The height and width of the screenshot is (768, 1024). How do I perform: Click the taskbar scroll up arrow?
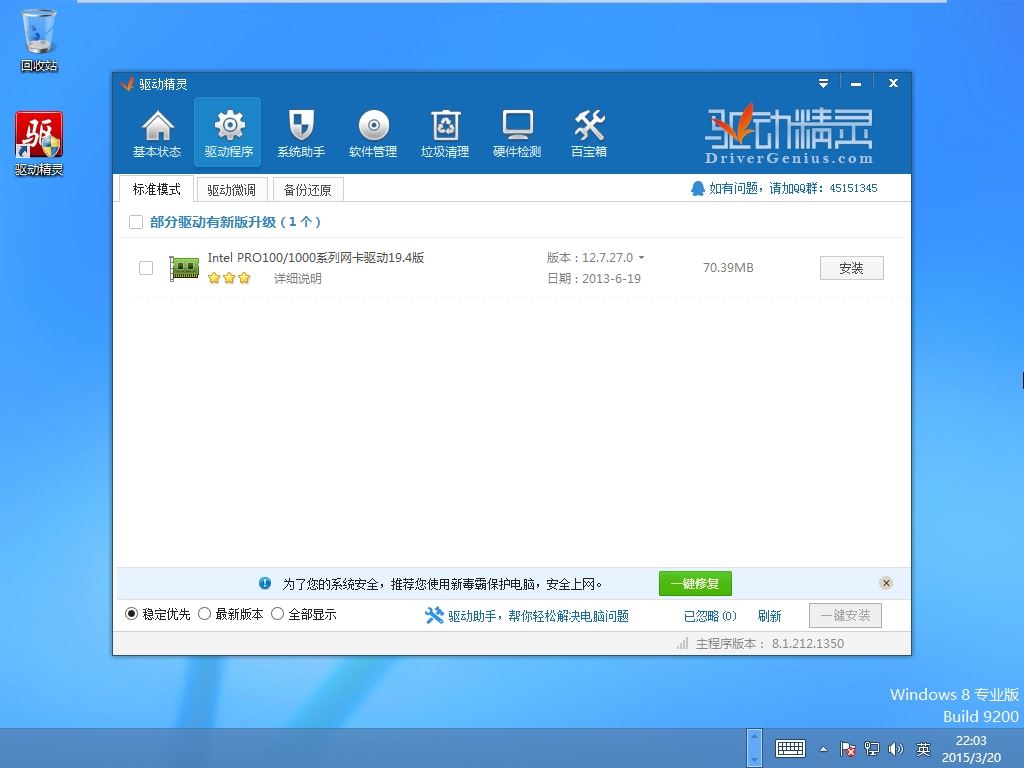[x=754, y=738]
